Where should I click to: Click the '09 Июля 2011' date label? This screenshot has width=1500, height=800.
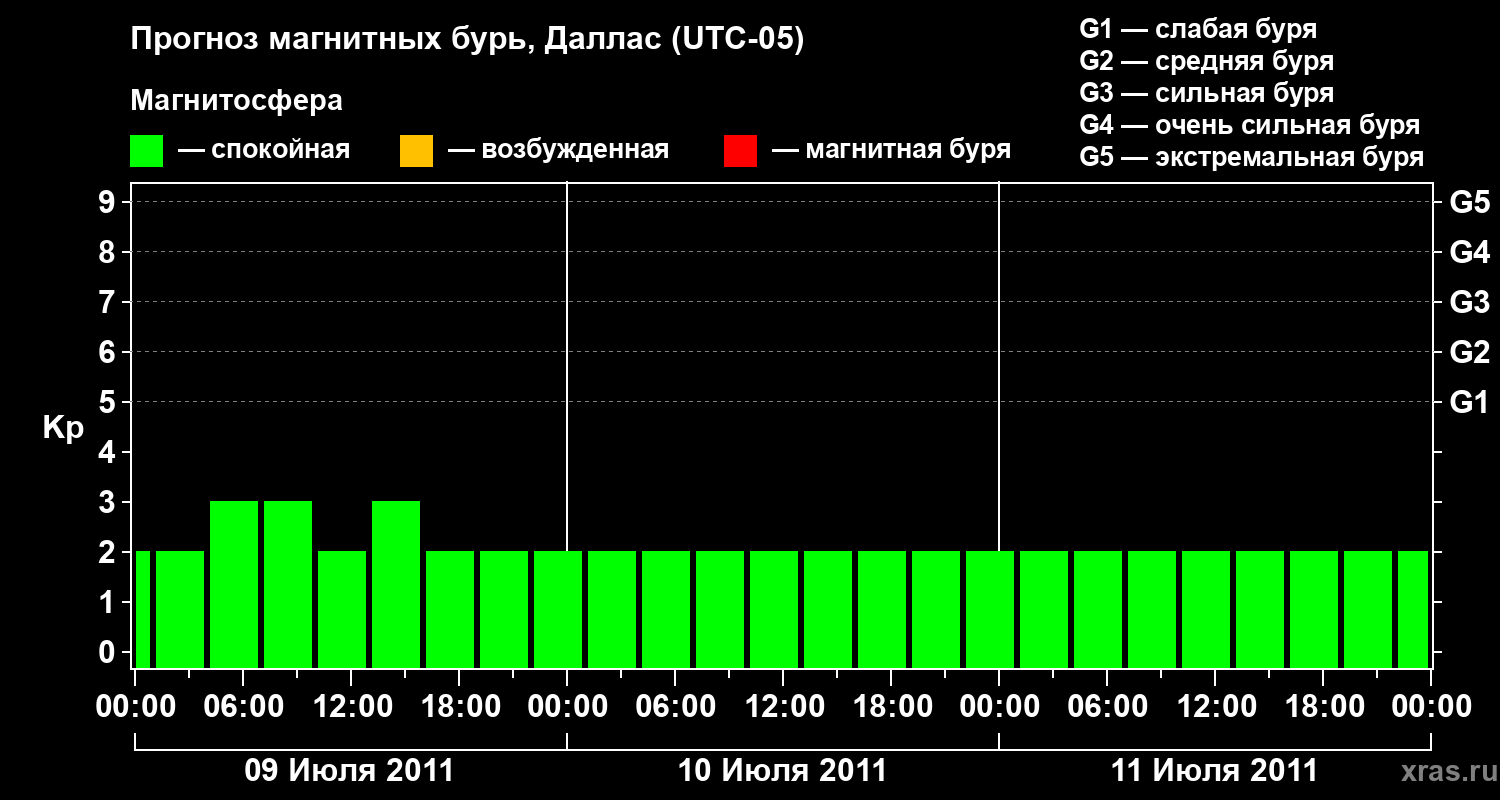350,771
